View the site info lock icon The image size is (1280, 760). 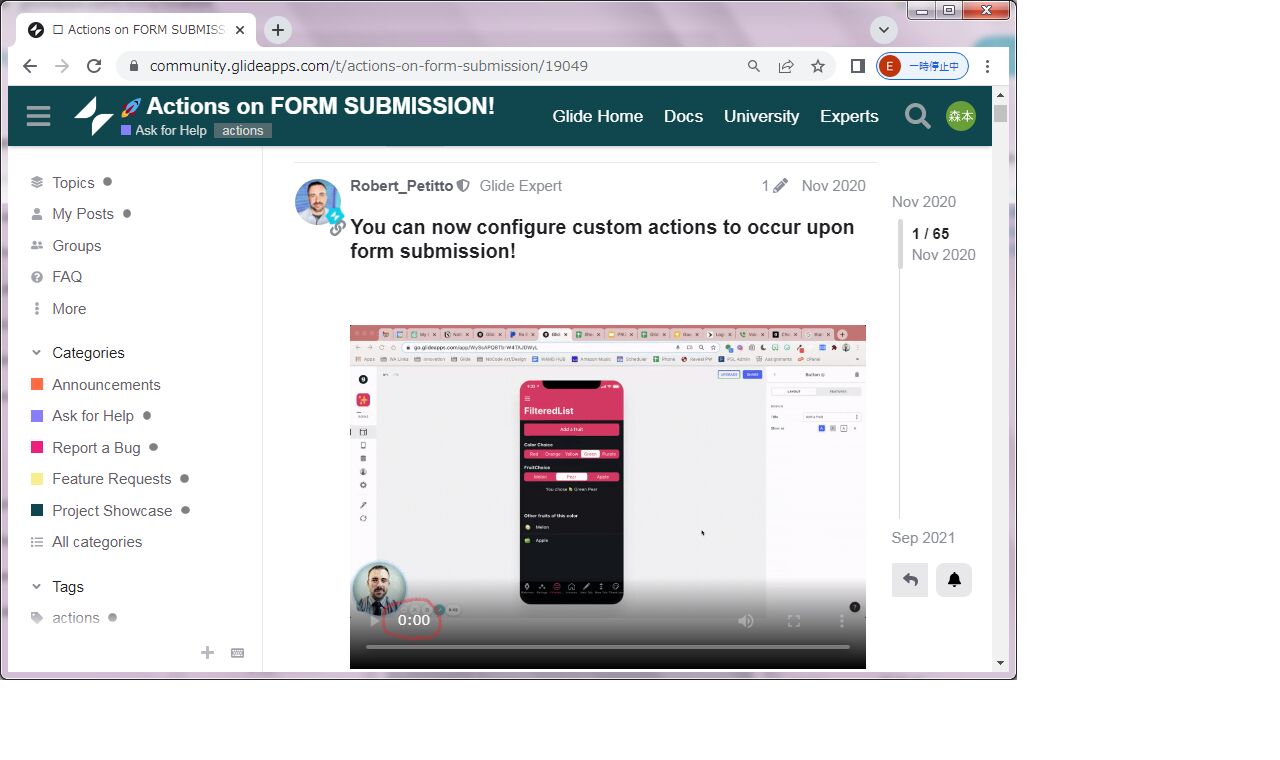(133, 66)
